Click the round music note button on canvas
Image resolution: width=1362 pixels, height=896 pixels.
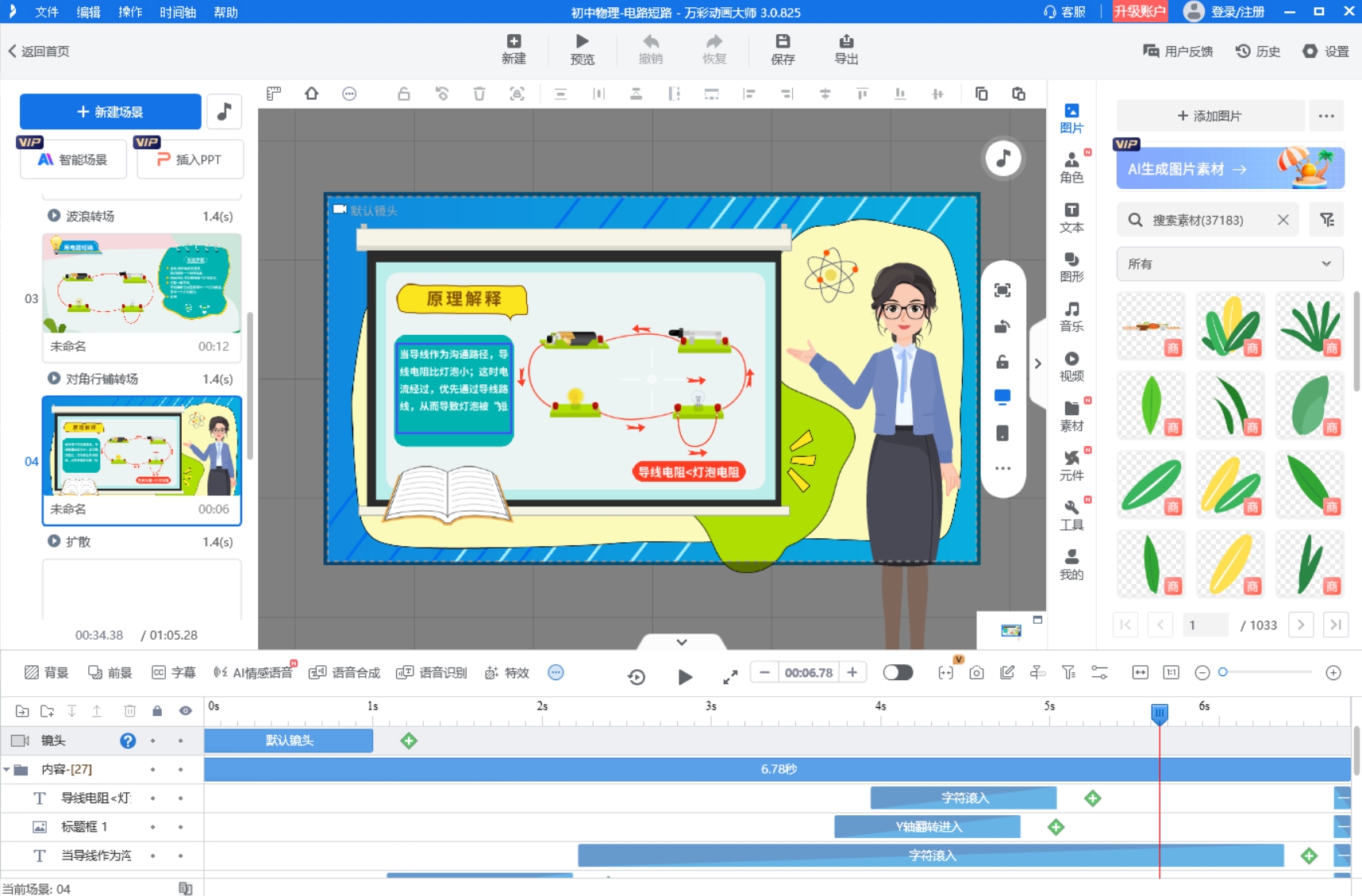tap(1003, 159)
